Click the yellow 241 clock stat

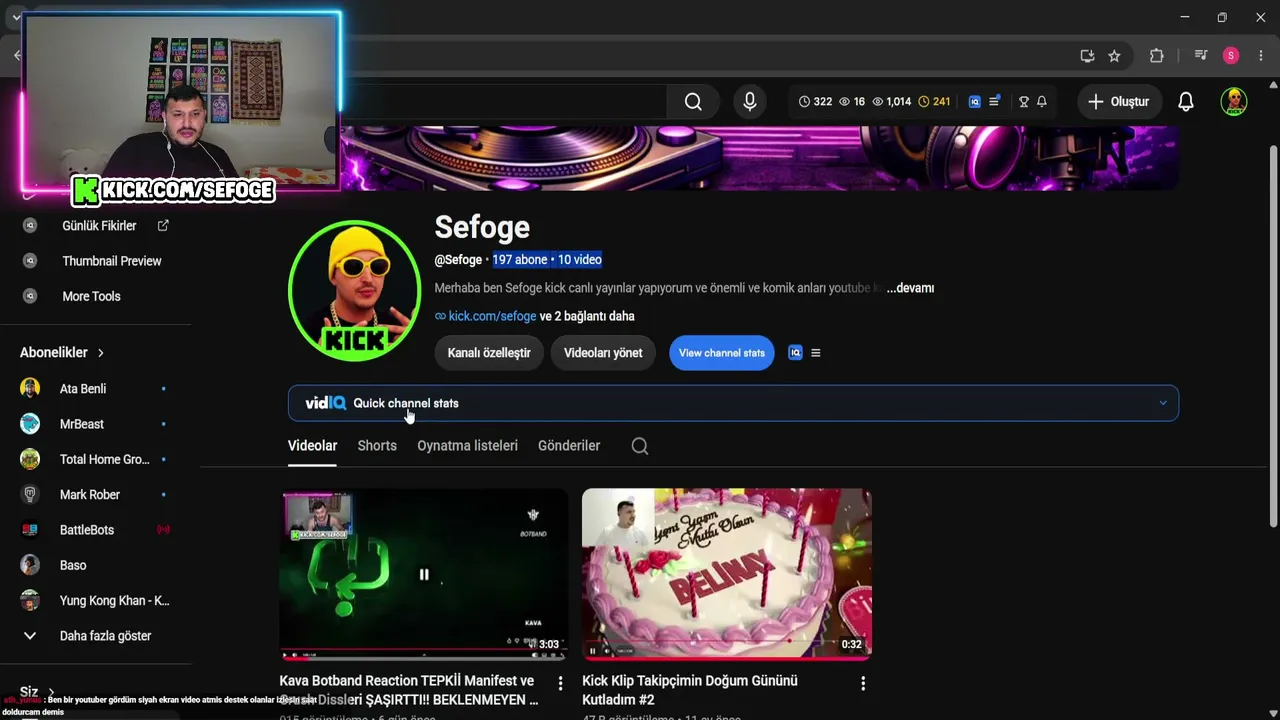tap(934, 101)
